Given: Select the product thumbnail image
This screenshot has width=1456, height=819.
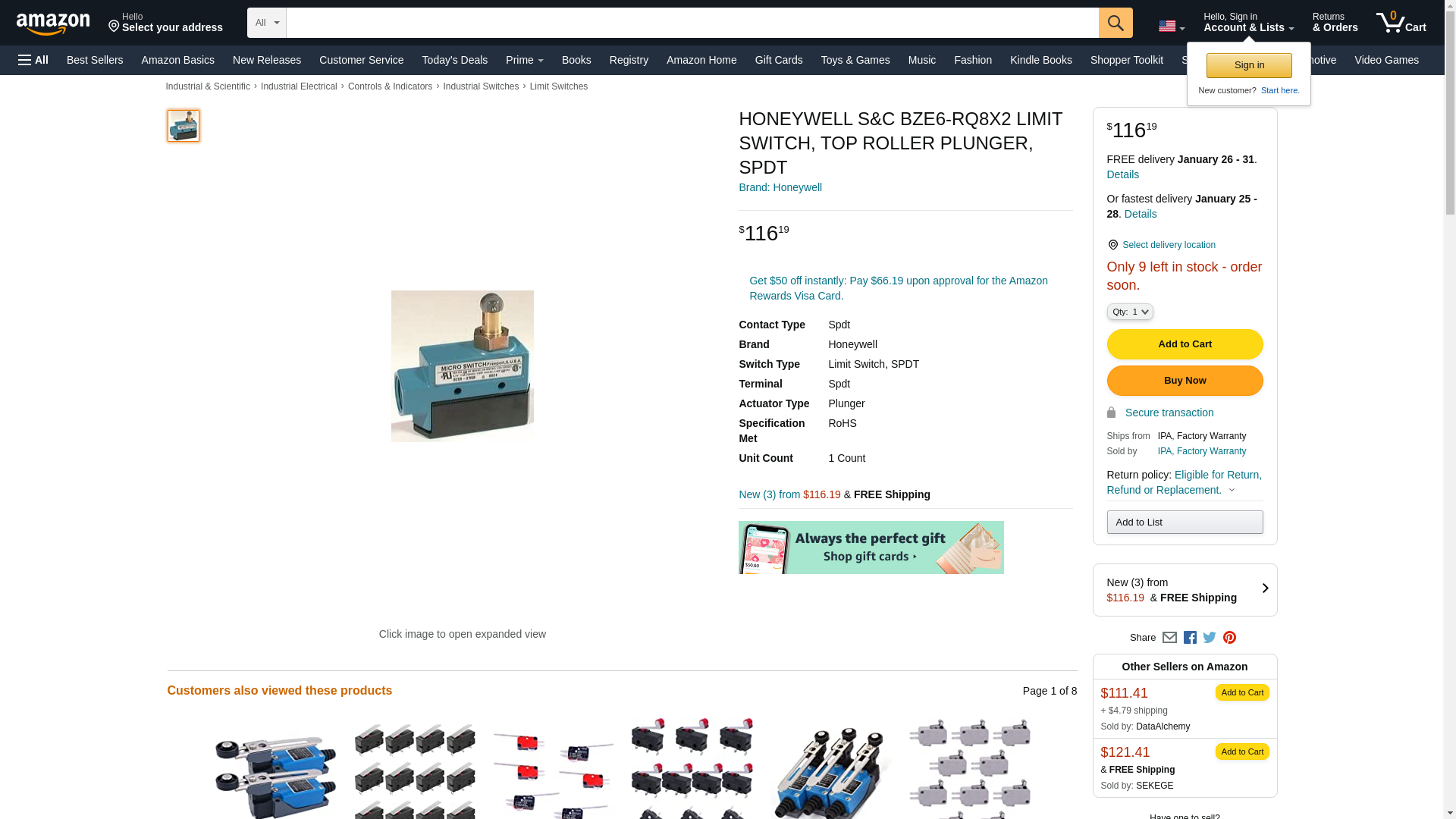Looking at the screenshot, I should click(184, 126).
